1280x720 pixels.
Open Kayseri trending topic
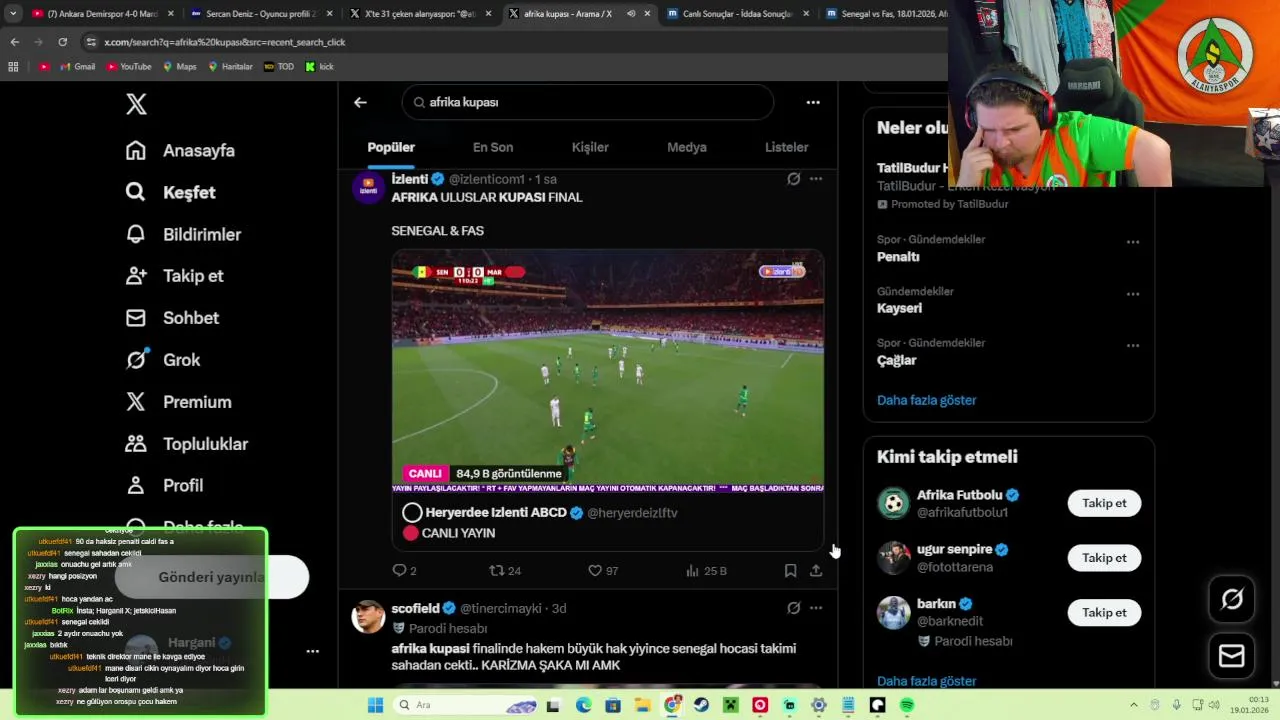coord(899,308)
